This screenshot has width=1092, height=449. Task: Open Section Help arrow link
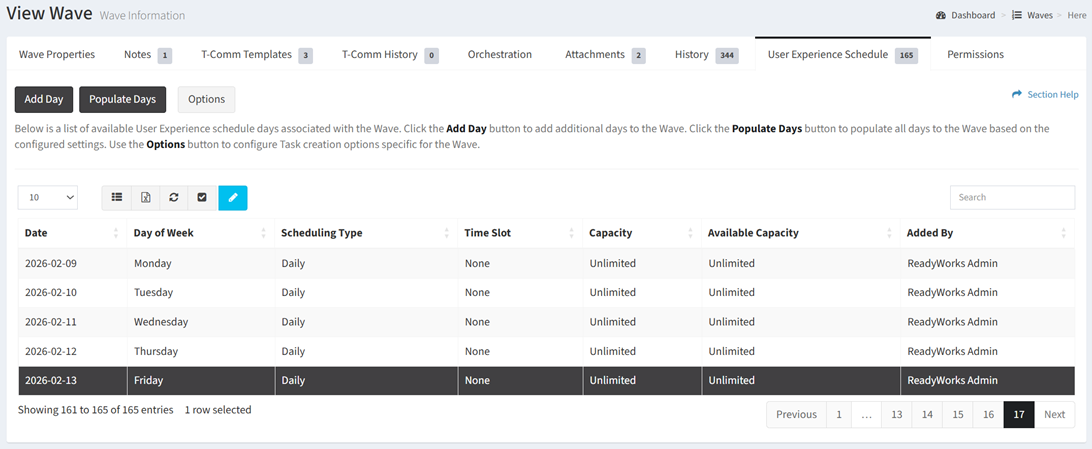[x=1017, y=95]
